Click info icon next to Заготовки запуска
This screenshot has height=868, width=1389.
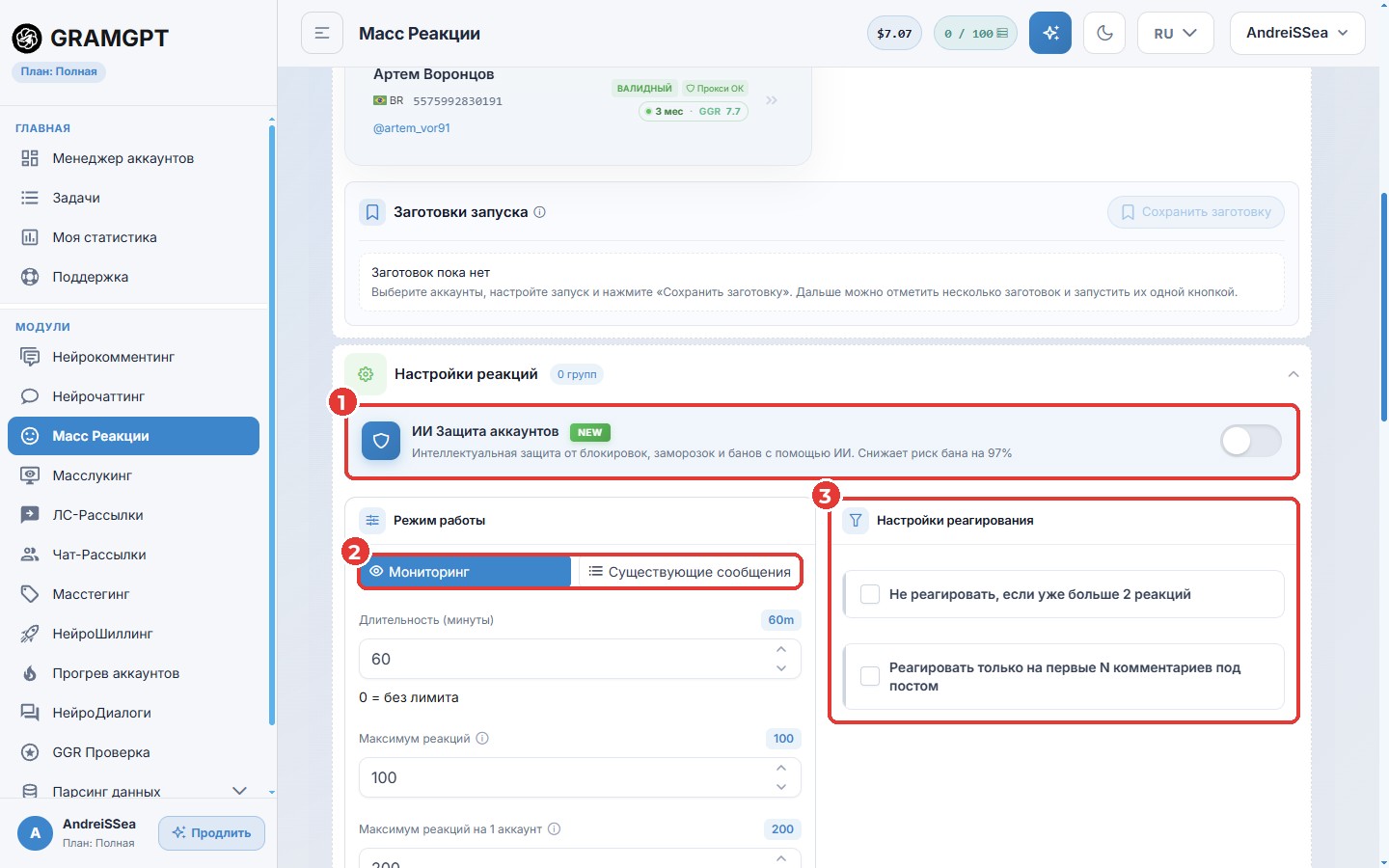pos(540,212)
